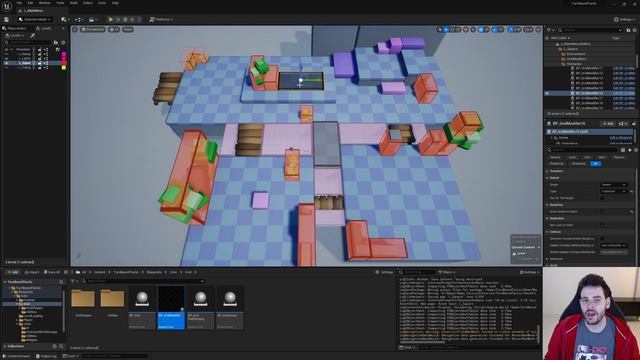This screenshot has width=640, height=360.
Task: Select the All filter tab in Details
Action: click(596, 164)
